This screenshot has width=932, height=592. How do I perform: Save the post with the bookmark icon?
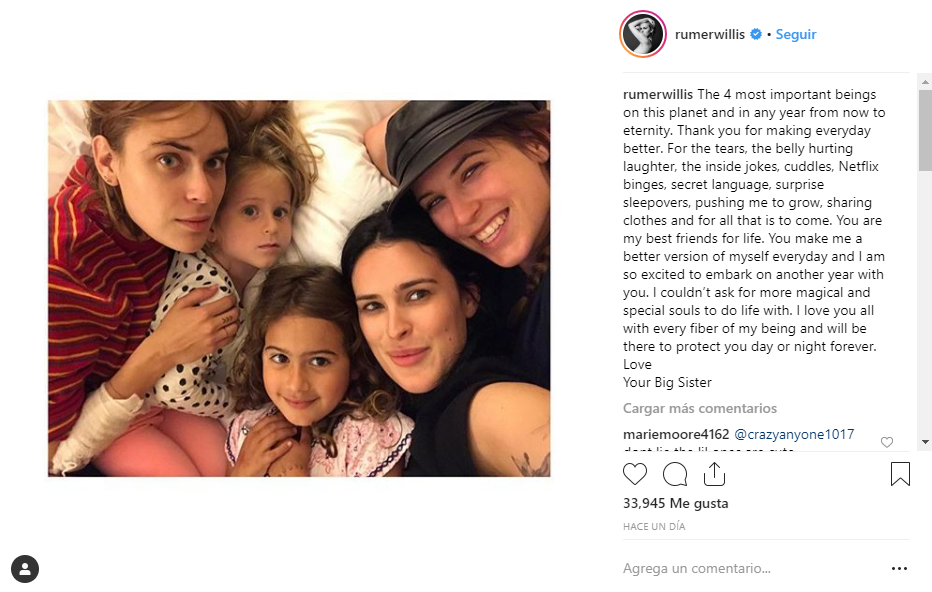pos(900,474)
